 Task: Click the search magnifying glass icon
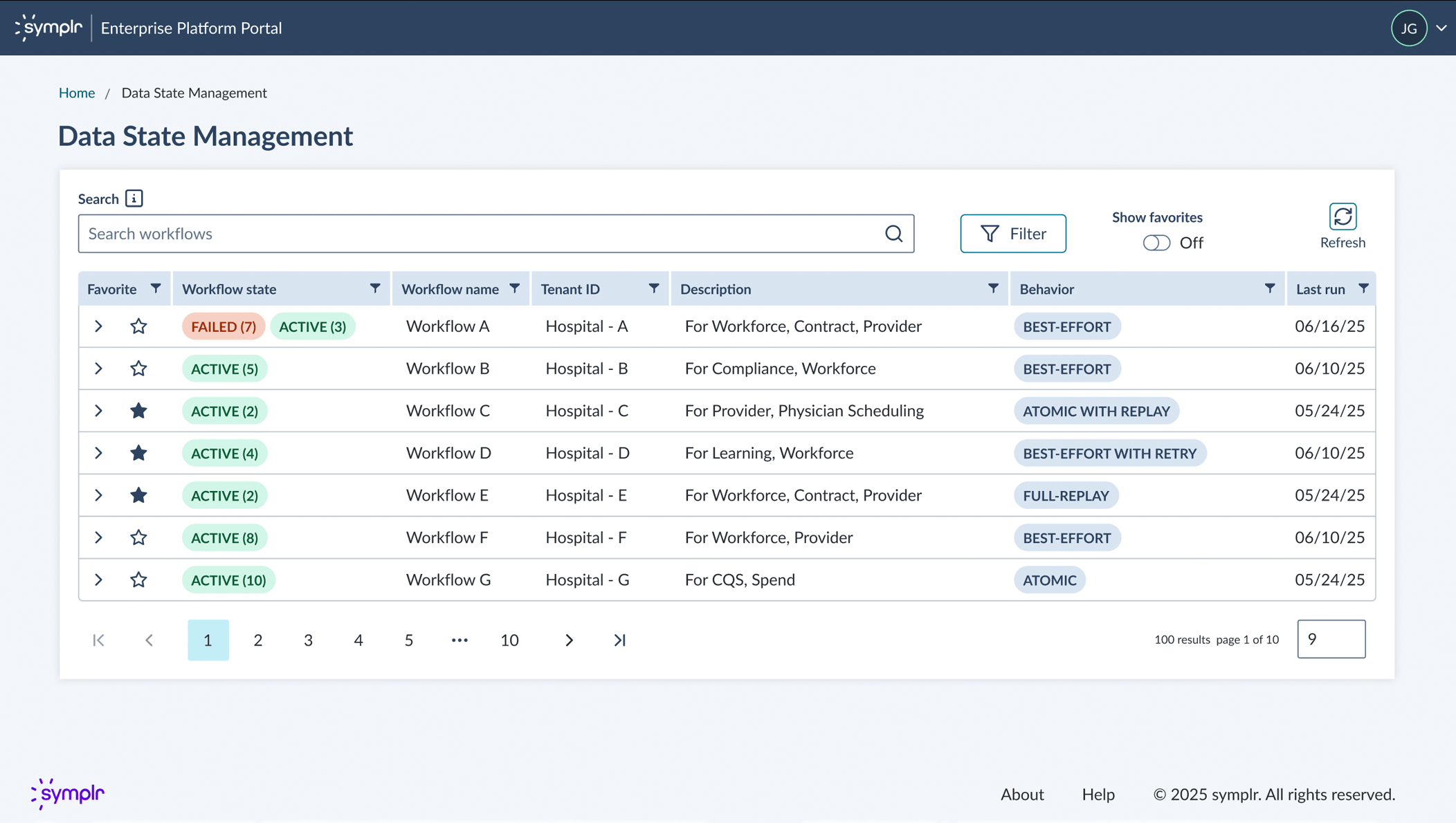894,234
